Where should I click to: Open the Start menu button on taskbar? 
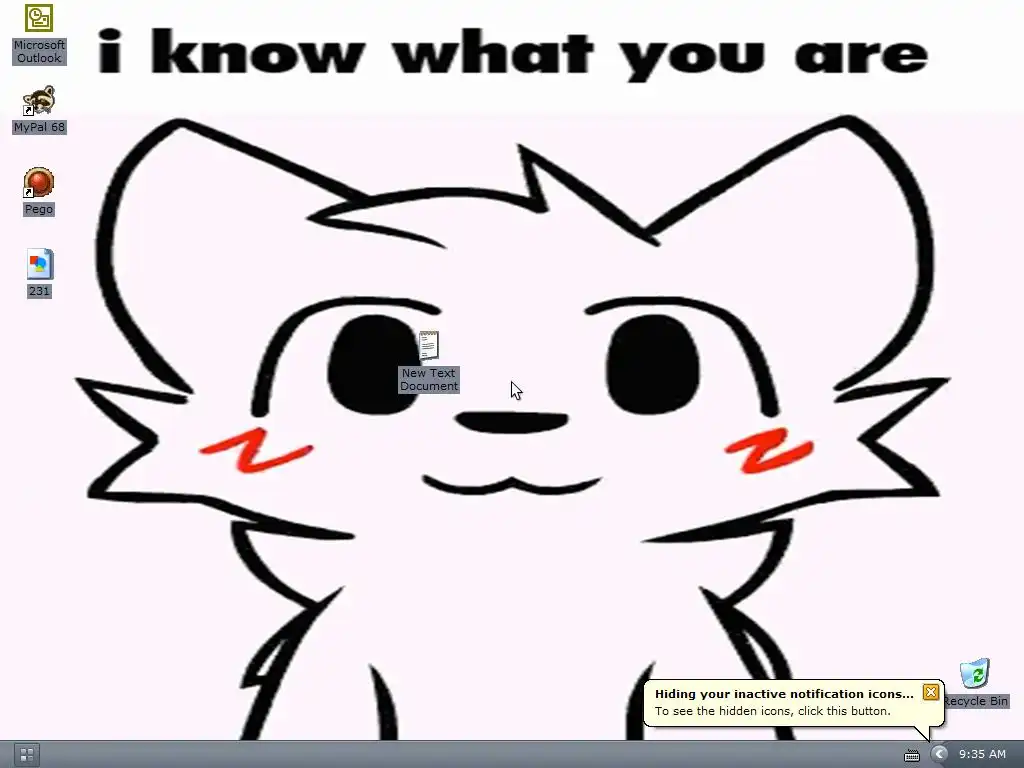point(26,755)
